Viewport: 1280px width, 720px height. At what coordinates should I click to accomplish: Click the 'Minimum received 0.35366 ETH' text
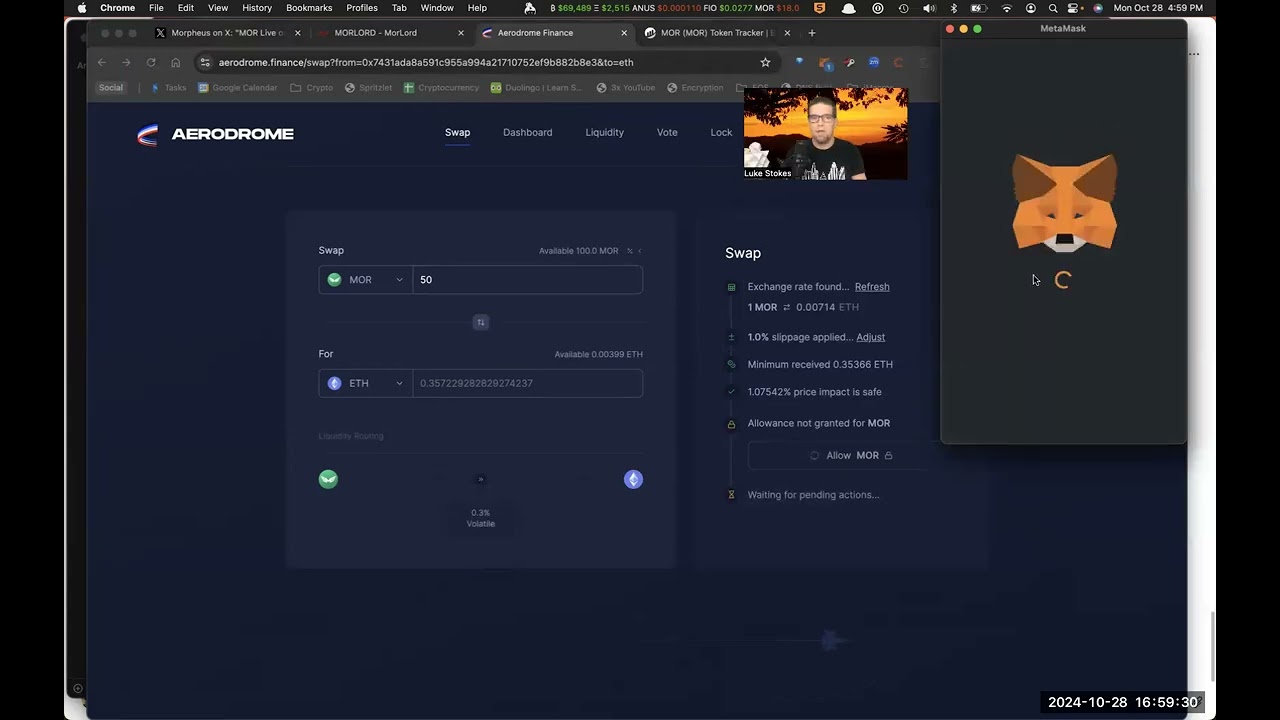(x=820, y=365)
